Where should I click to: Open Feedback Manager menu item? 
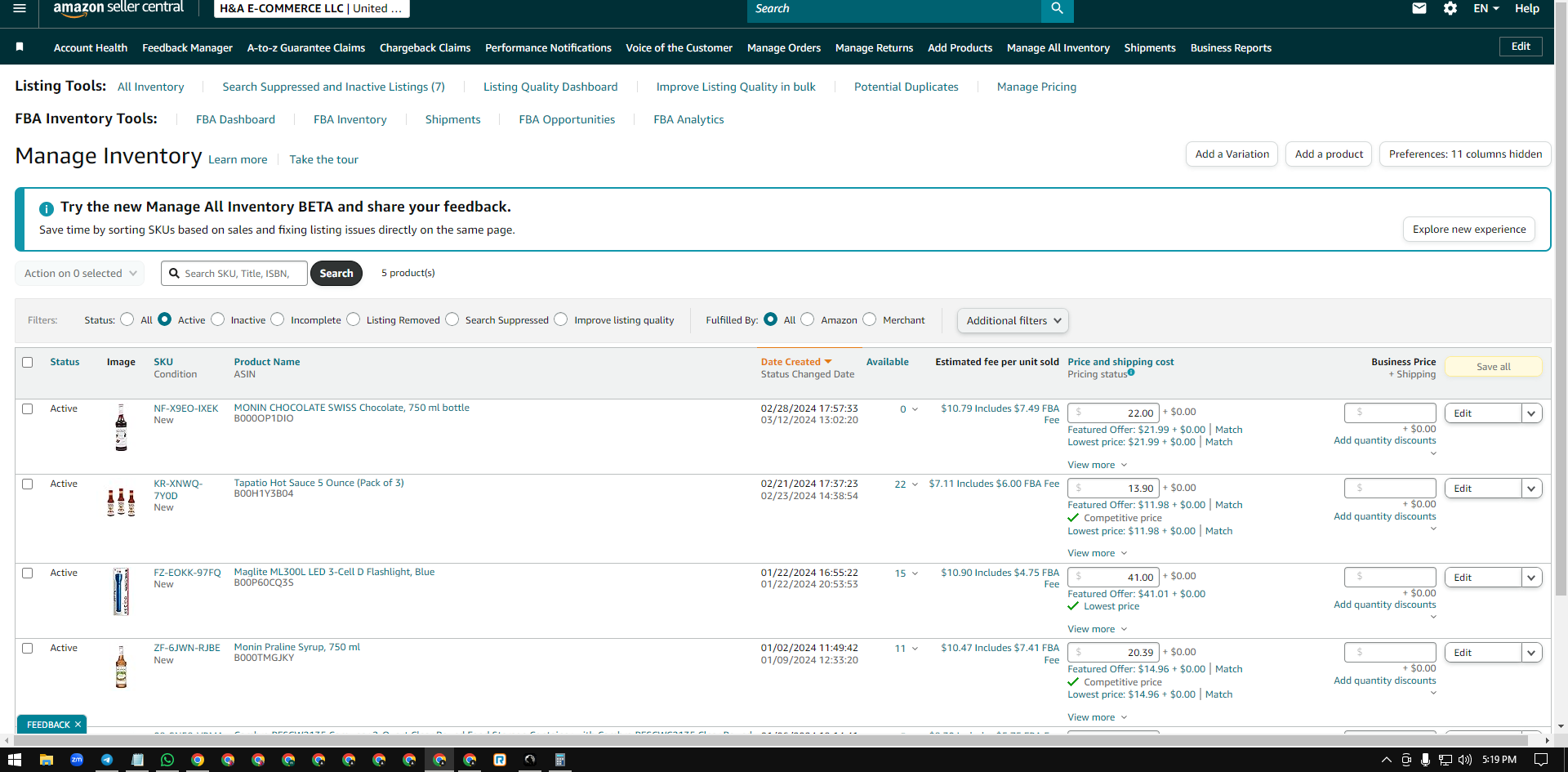[x=187, y=47]
